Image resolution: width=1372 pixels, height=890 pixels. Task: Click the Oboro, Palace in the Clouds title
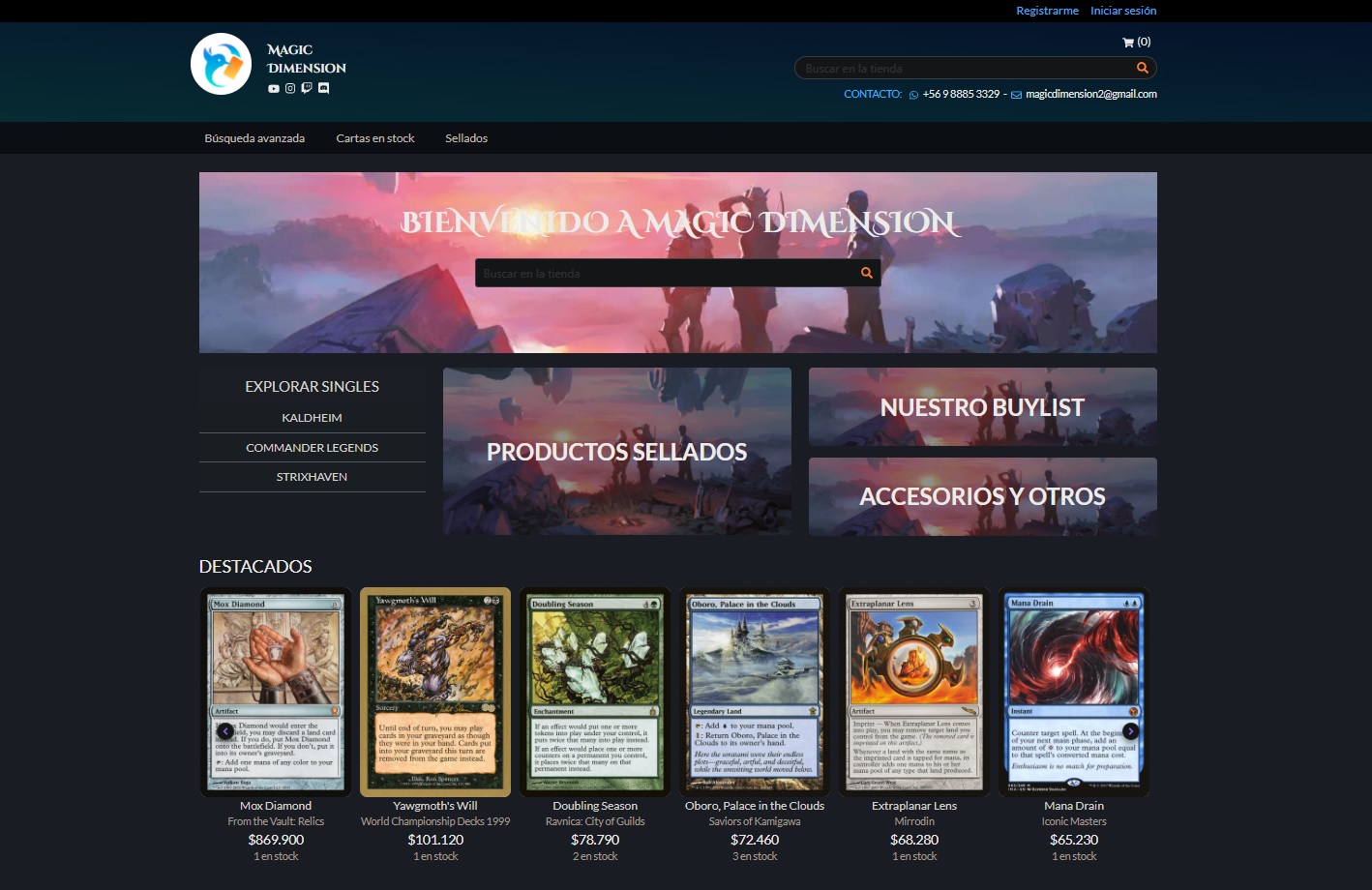pyautogui.click(x=755, y=806)
